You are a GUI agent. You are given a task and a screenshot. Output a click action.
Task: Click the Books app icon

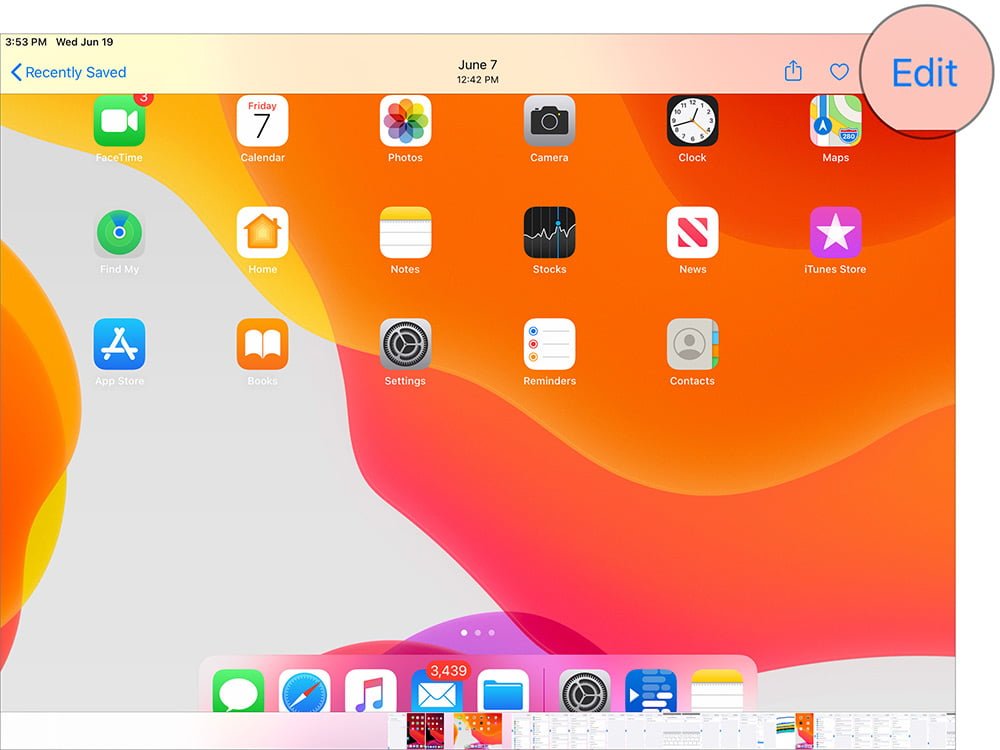pos(262,344)
